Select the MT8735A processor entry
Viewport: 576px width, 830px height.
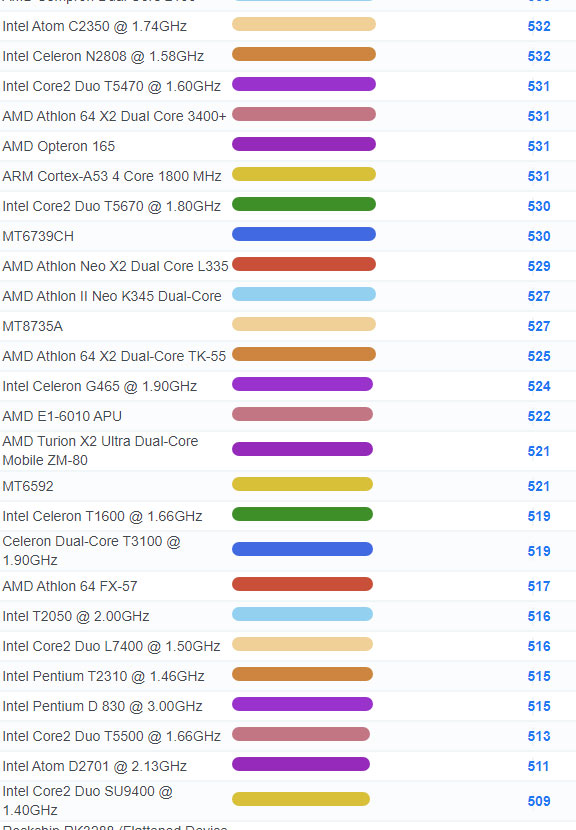(x=32, y=326)
